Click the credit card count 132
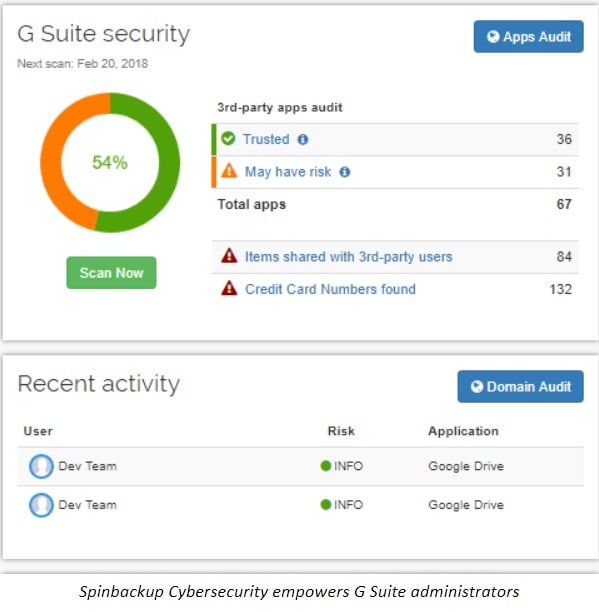Image resolution: width=599 pixels, height=612 pixels. coord(560,289)
